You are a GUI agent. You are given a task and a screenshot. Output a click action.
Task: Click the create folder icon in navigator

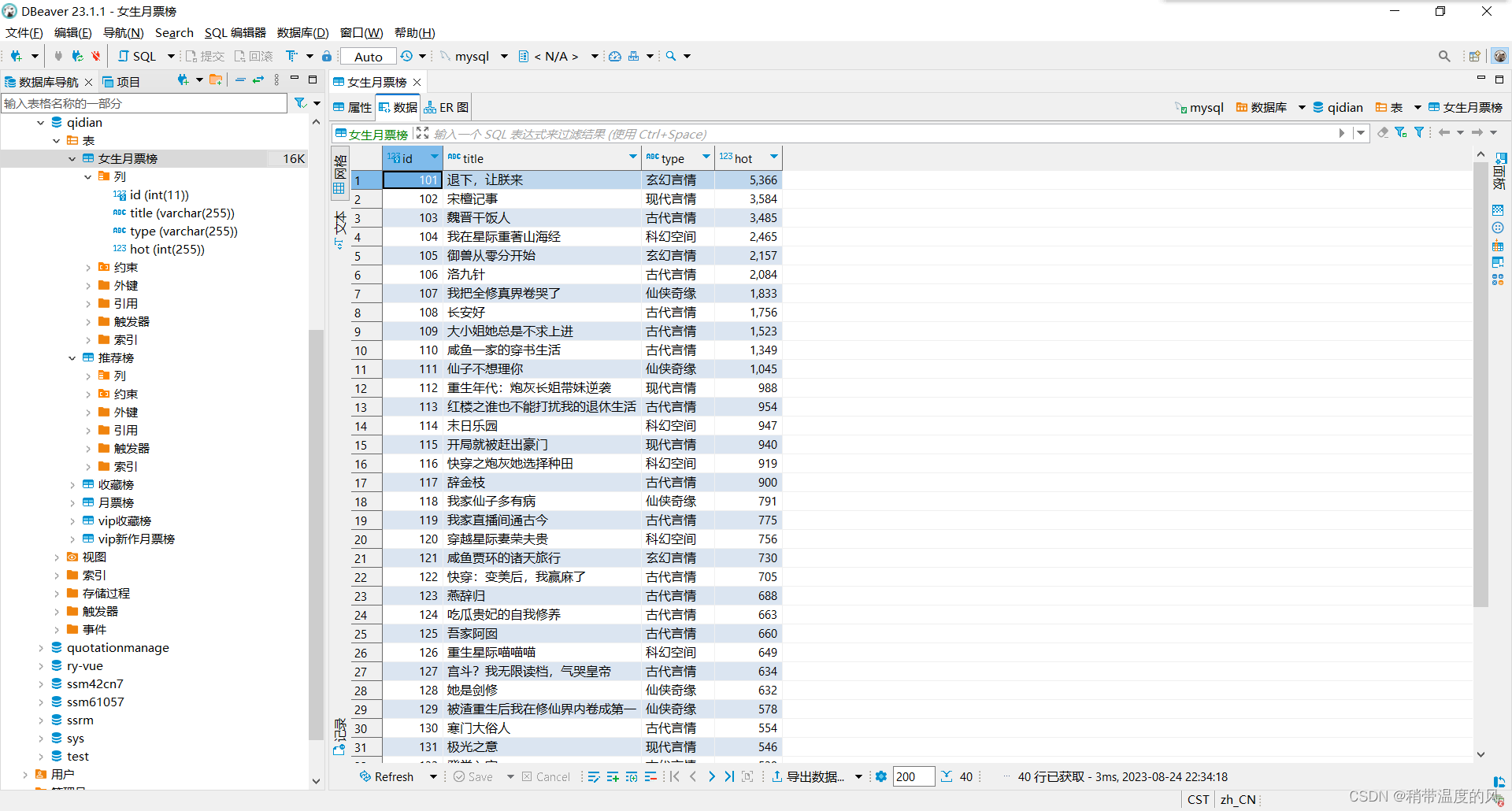pos(215,80)
